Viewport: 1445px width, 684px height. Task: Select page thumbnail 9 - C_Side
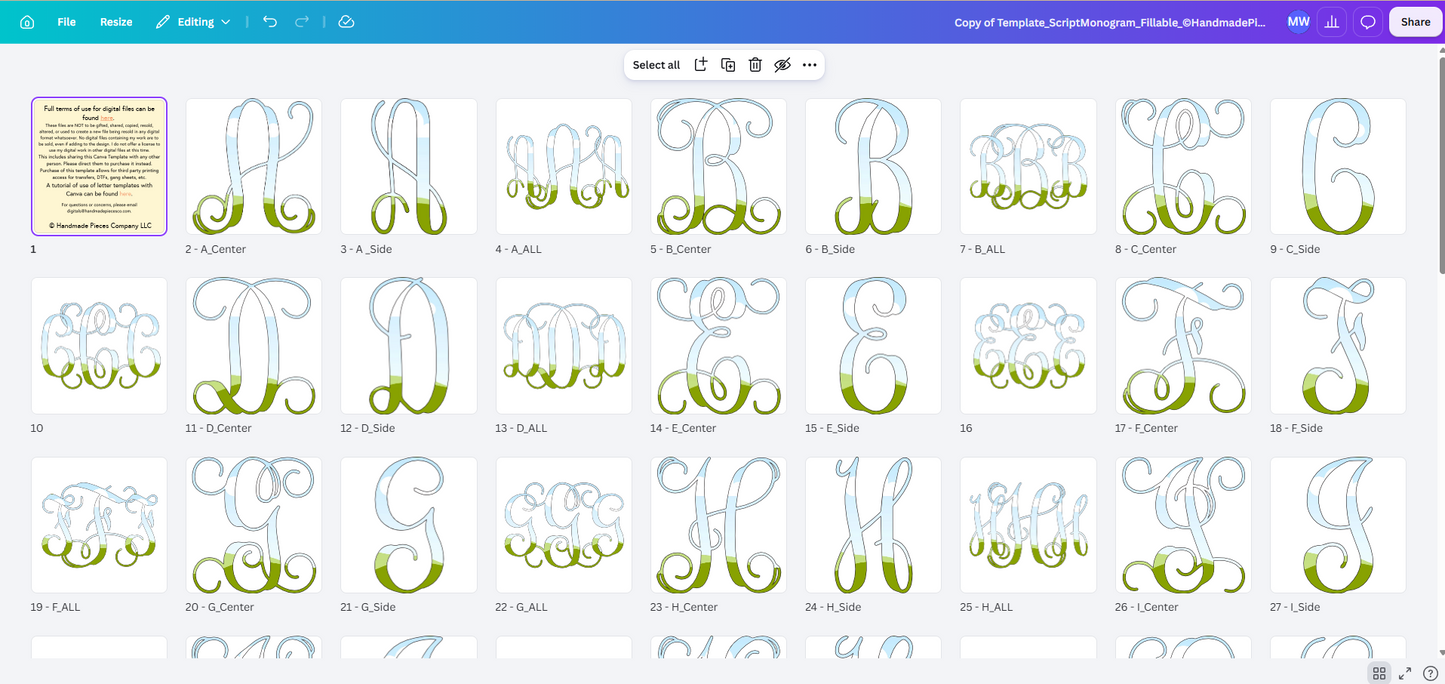(1338, 166)
